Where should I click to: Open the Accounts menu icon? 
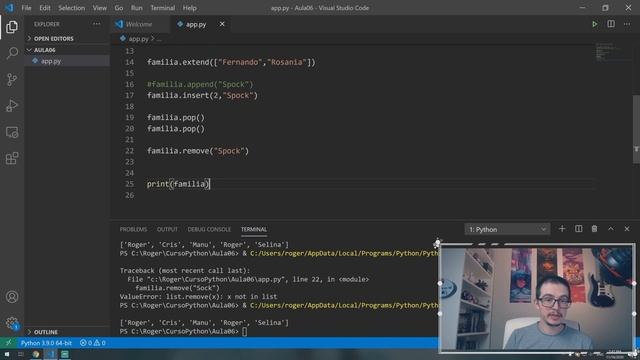[12, 297]
